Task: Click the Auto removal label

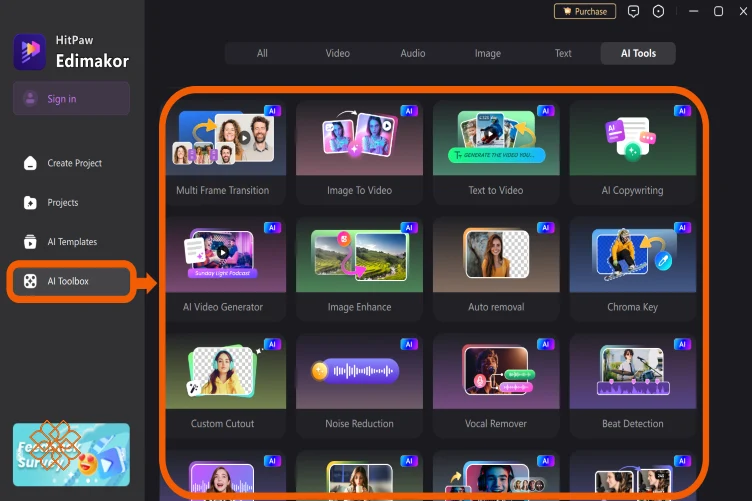Action: point(496,307)
